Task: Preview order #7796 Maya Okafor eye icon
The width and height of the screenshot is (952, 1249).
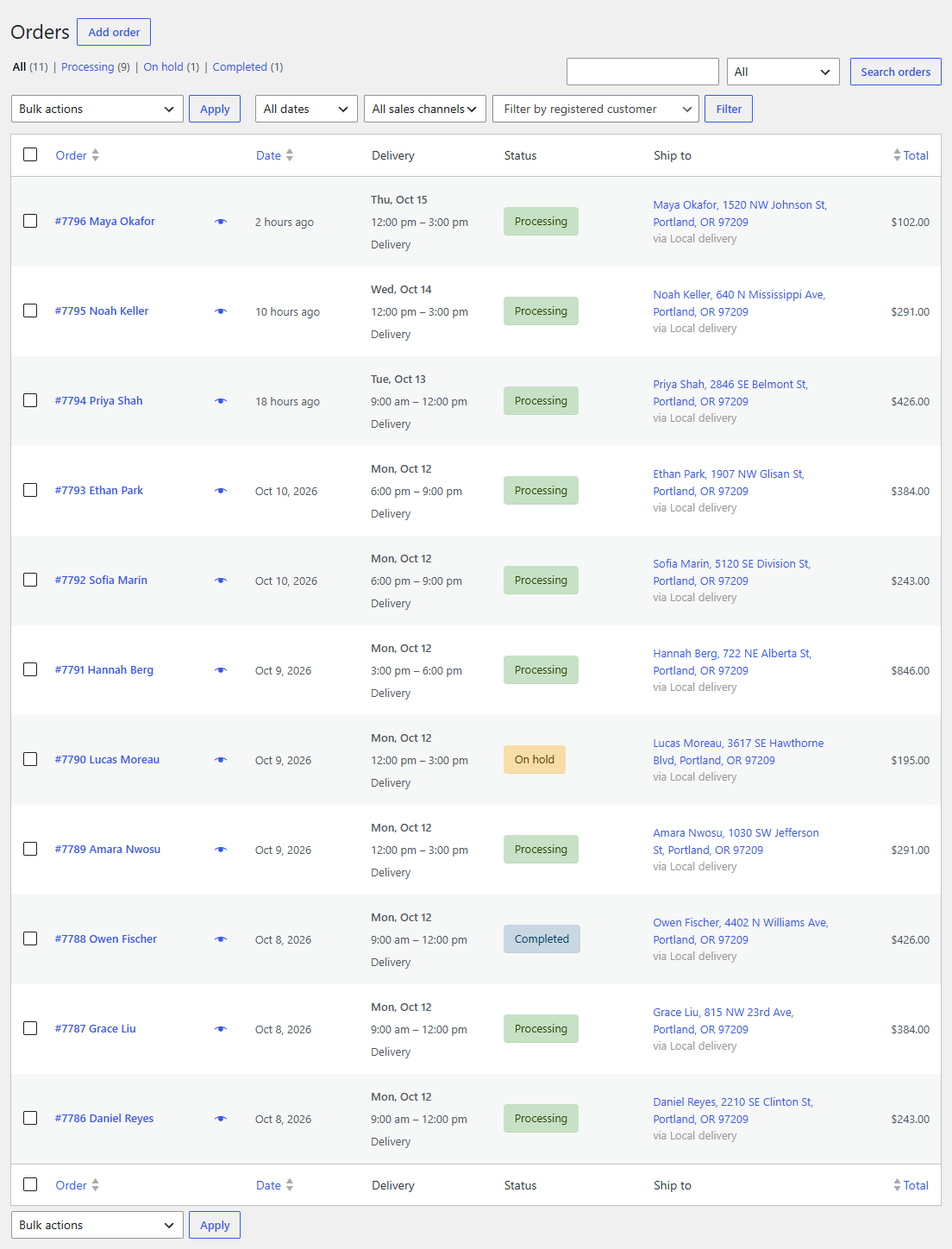Action: (x=221, y=222)
